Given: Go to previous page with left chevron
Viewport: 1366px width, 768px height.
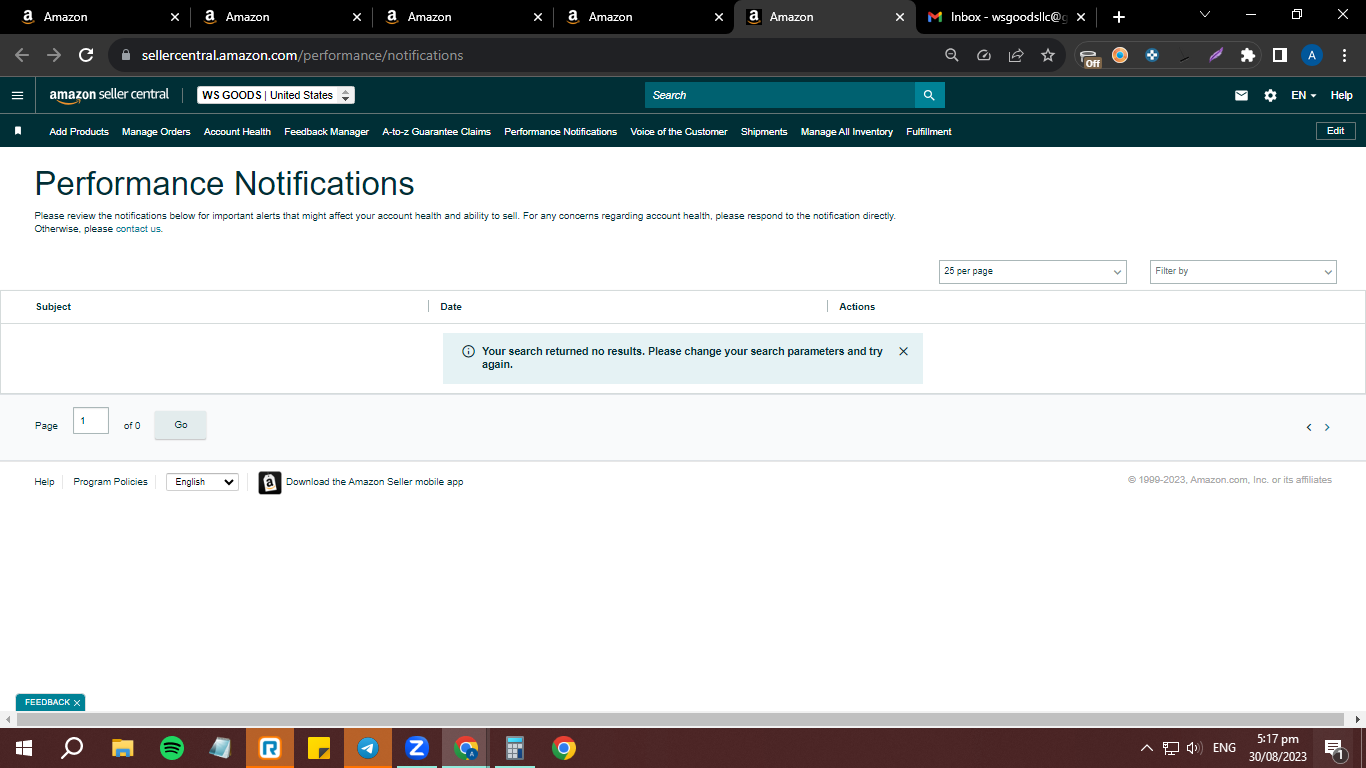Looking at the screenshot, I should point(1308,427).
